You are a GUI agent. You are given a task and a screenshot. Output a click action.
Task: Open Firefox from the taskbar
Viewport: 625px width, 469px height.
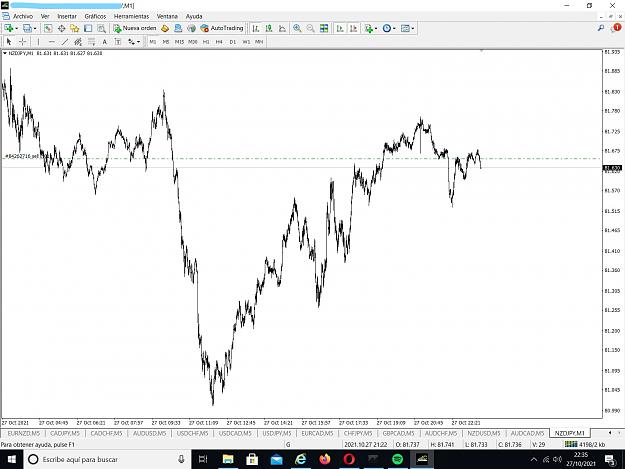pyautogui.click(x=325, y=459)
